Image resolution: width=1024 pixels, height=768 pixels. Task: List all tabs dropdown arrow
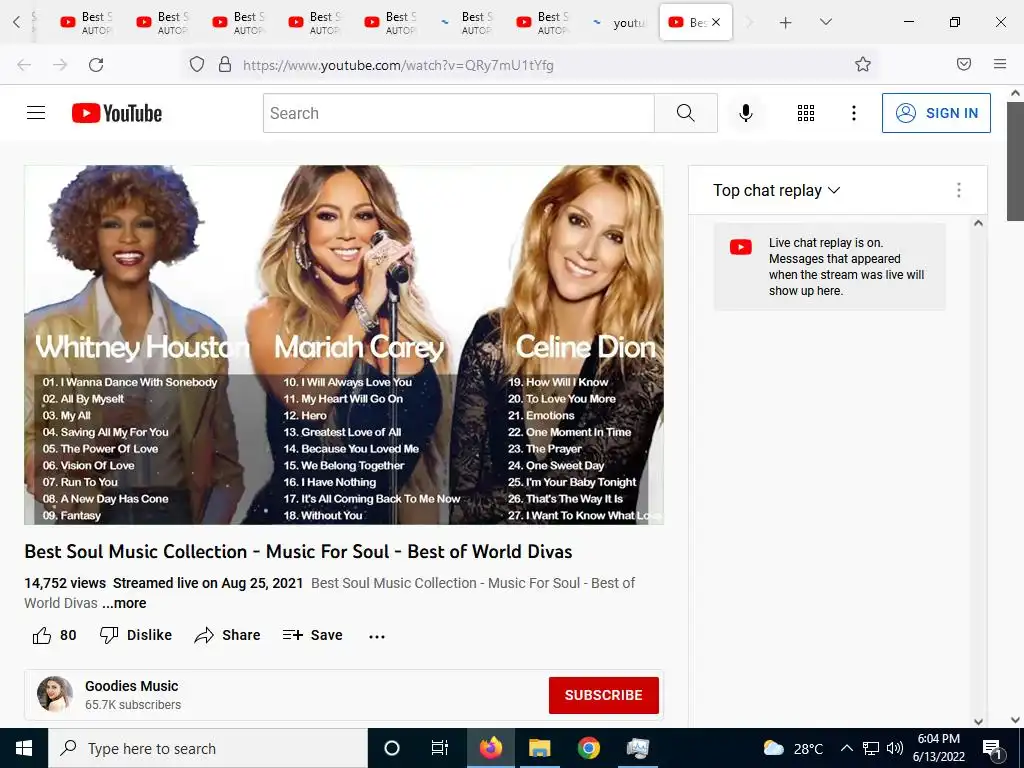825,22
